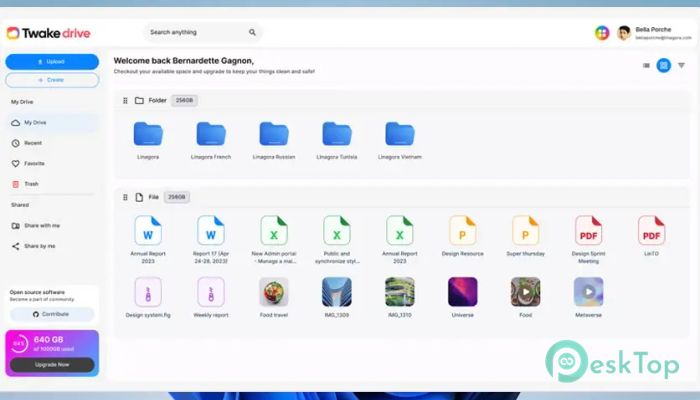Open the Linagora Tunisia folder
This screenshot has height=400, width=700.
pyautogui.click(x=337, y=134)
